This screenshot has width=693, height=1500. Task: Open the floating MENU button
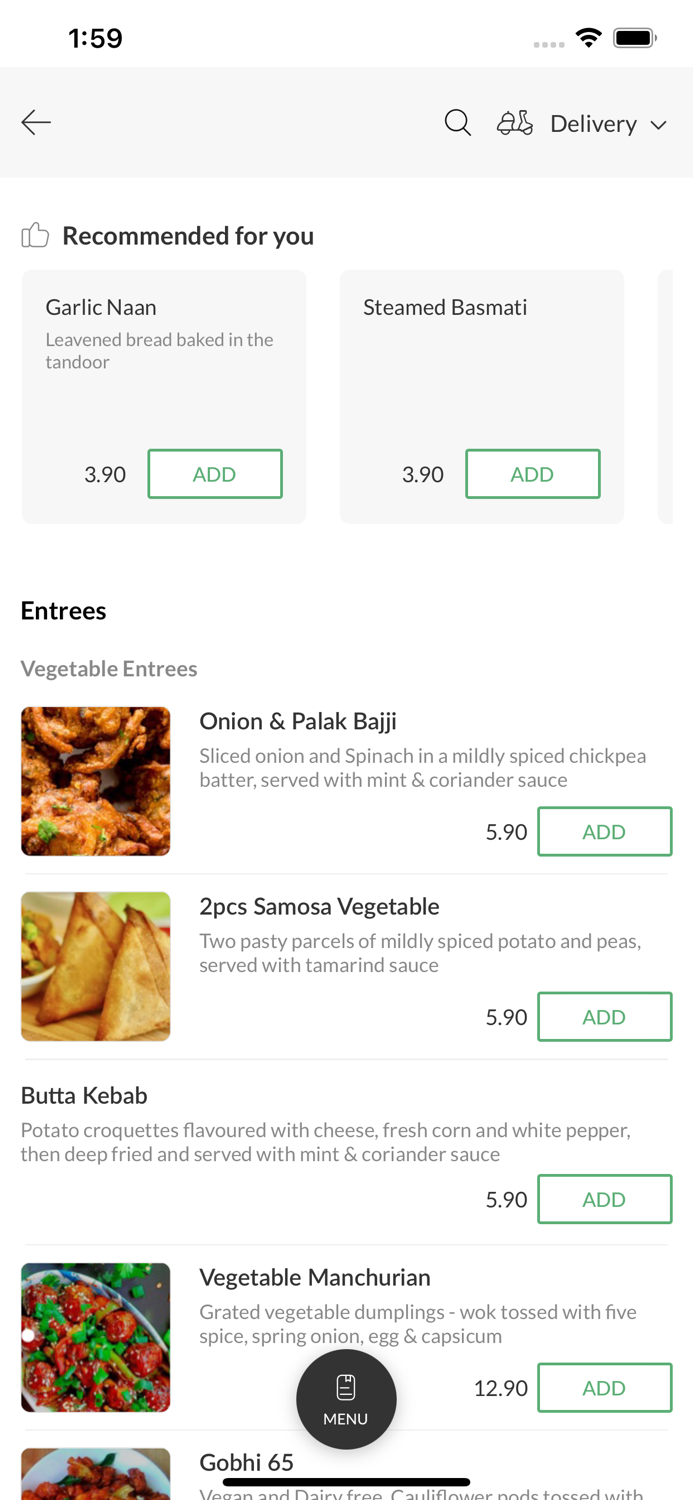346,1399
